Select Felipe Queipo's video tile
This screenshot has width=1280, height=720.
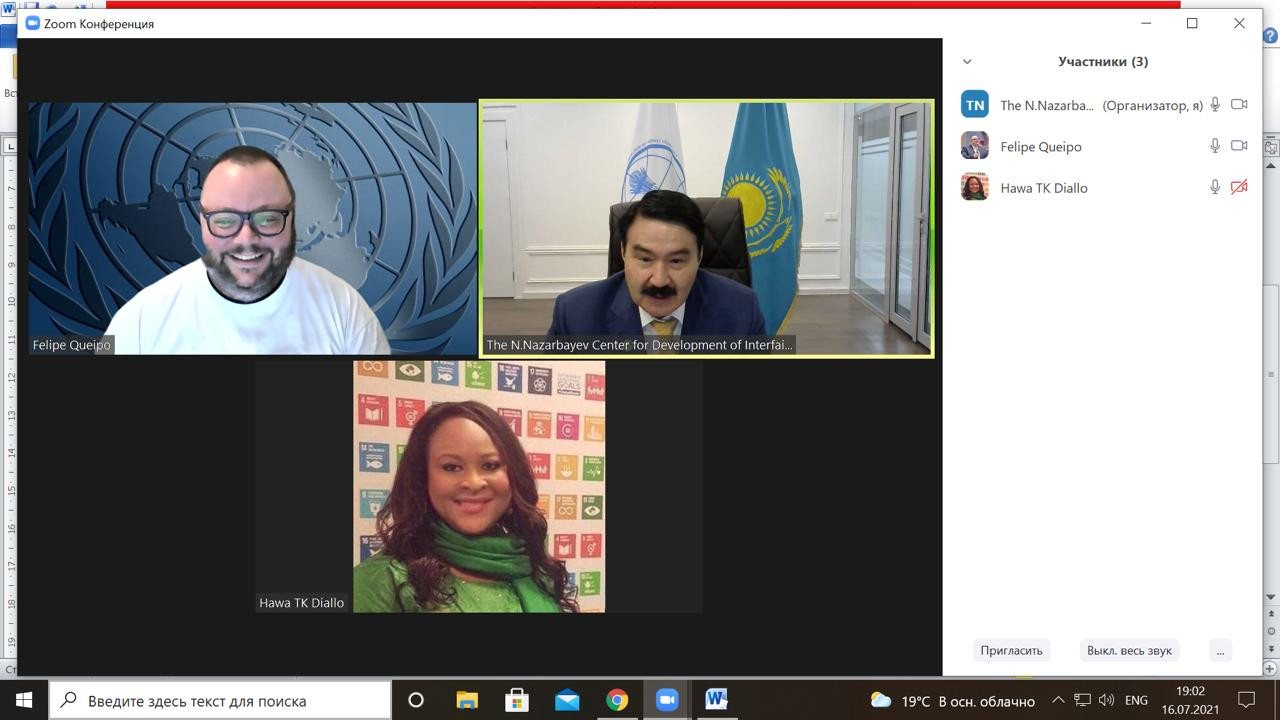pos(252,228)
